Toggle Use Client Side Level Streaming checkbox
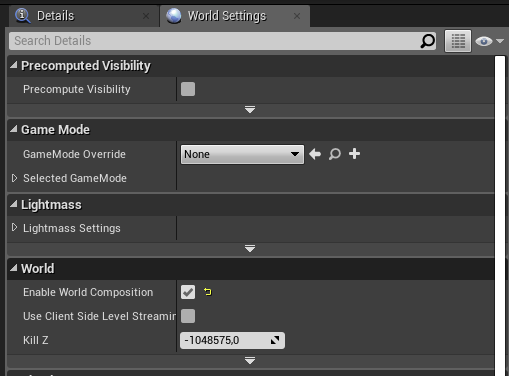 click(x=188, y=316)
